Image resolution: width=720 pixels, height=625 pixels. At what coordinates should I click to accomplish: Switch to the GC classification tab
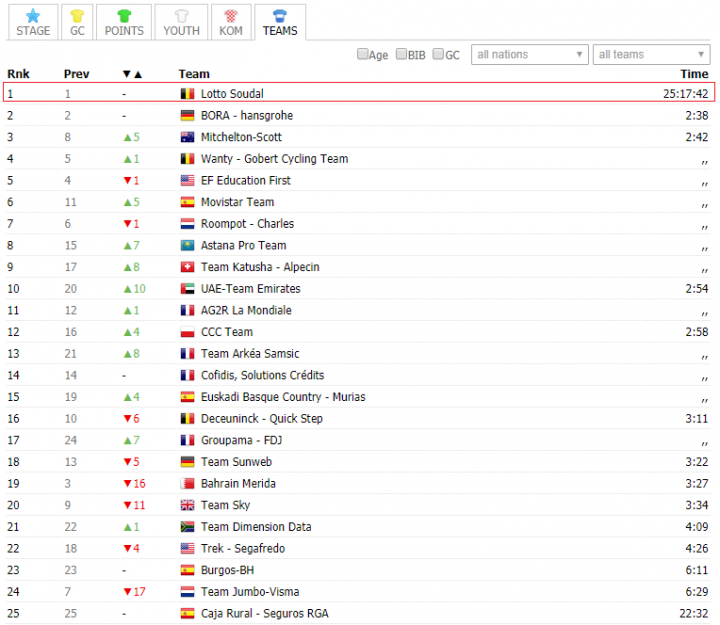77,23
